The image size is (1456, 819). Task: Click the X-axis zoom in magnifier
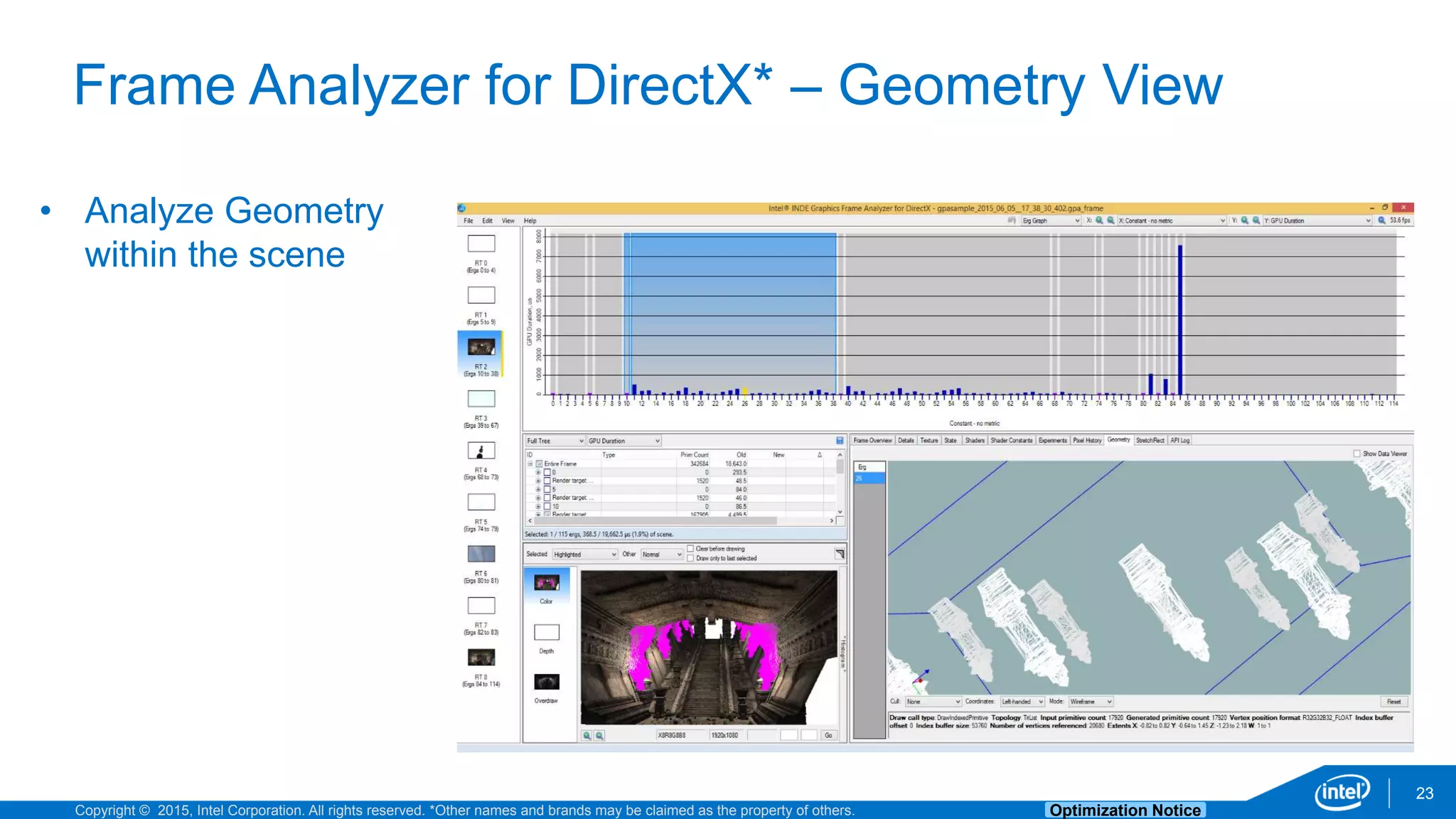pos(1099,220)
